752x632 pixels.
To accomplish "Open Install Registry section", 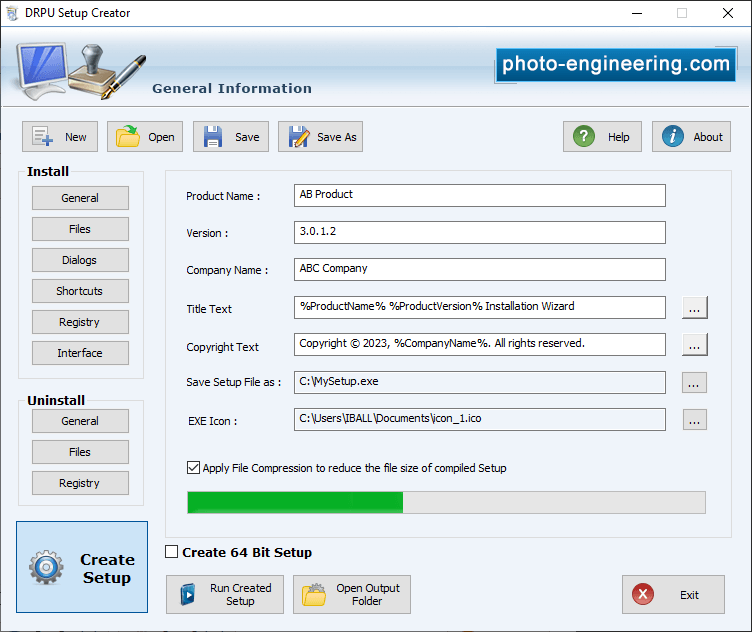I will [80, 322].
